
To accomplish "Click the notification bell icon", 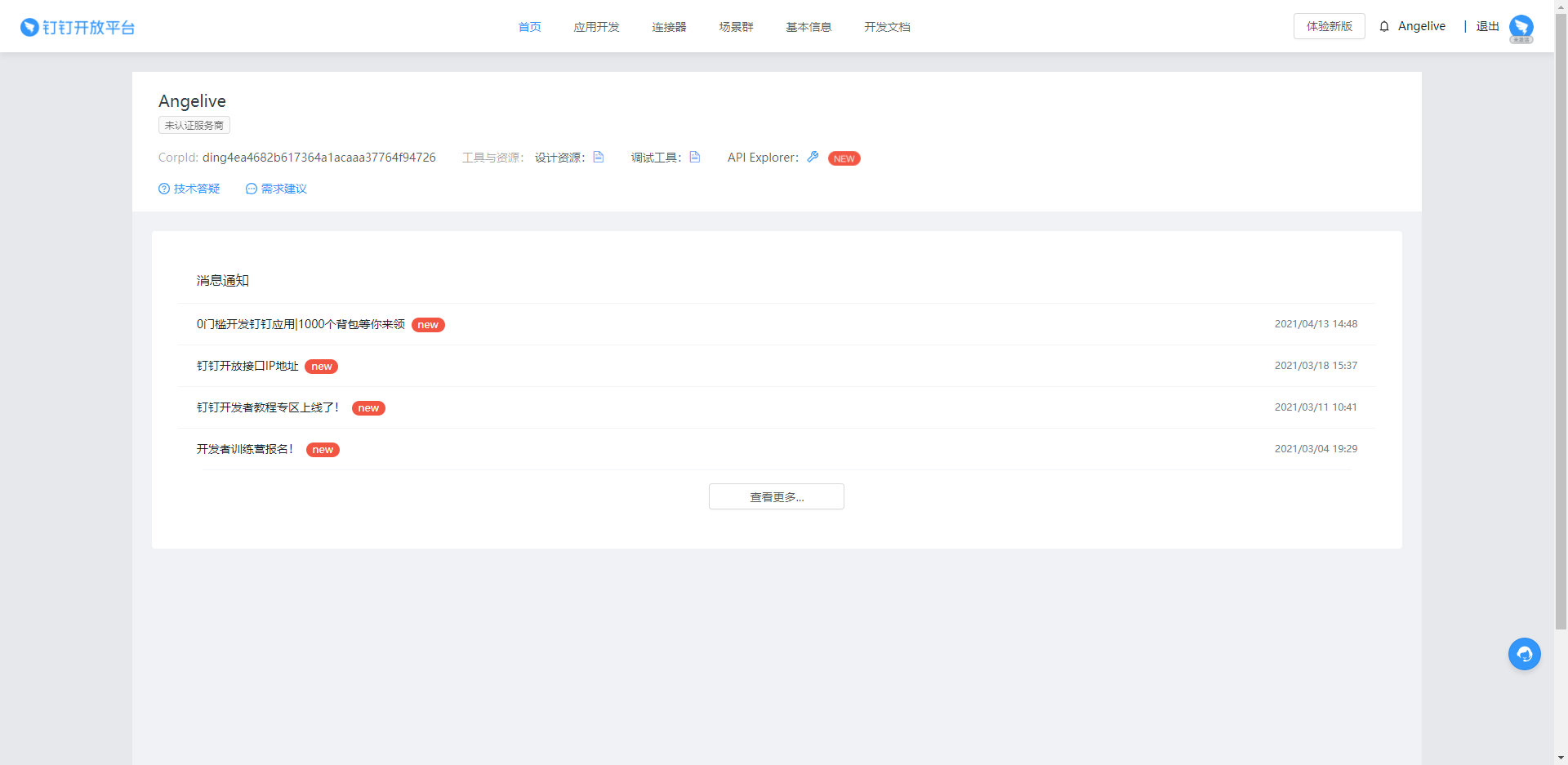I will pos(1384,26).
